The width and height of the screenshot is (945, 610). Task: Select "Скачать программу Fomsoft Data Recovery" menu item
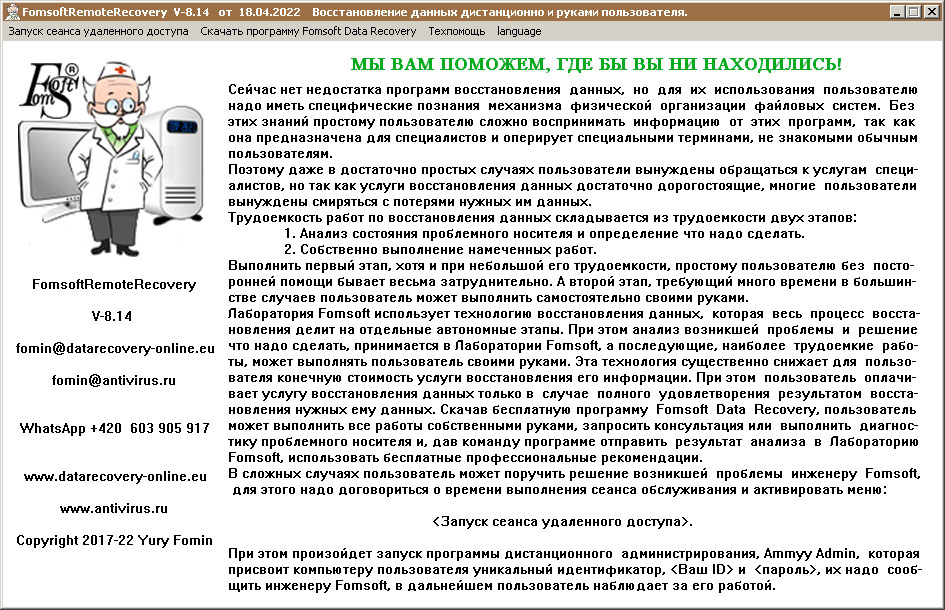click(308, 31)
